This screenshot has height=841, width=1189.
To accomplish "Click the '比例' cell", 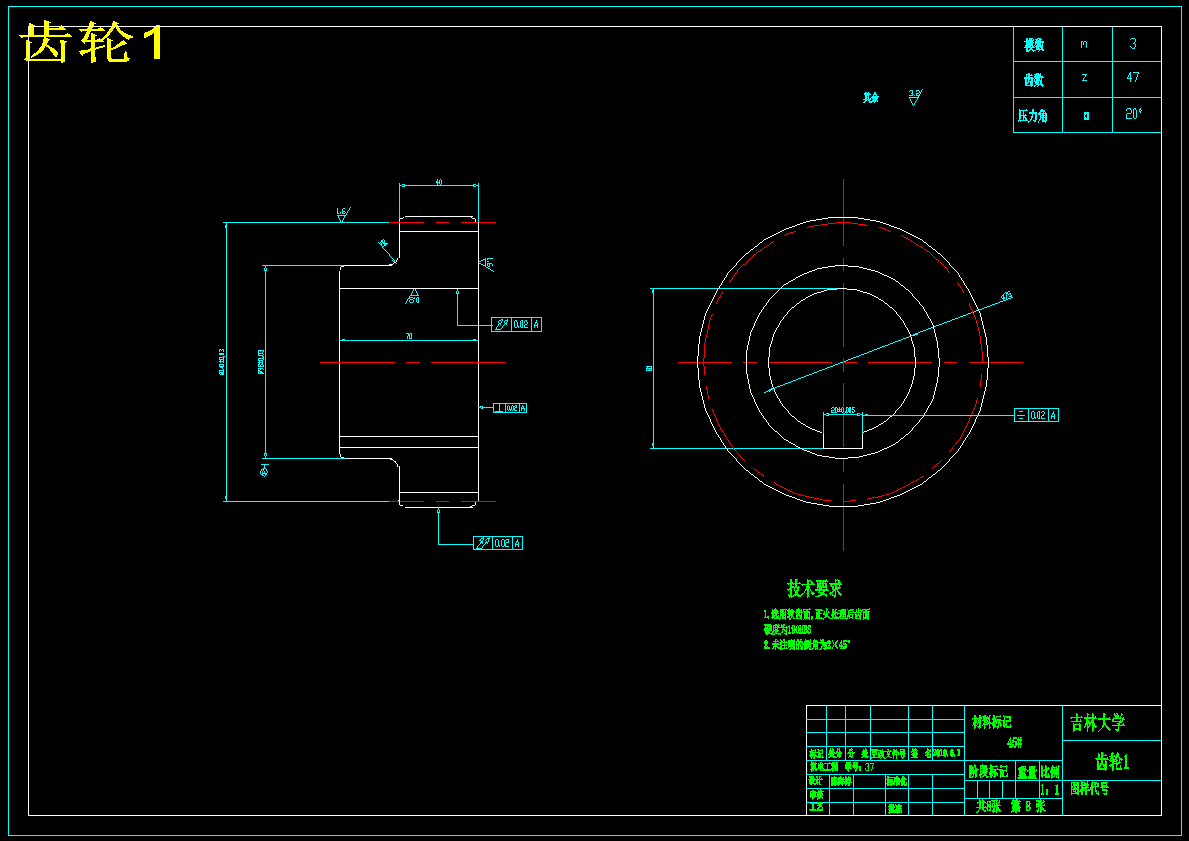I will [1050, 772].
